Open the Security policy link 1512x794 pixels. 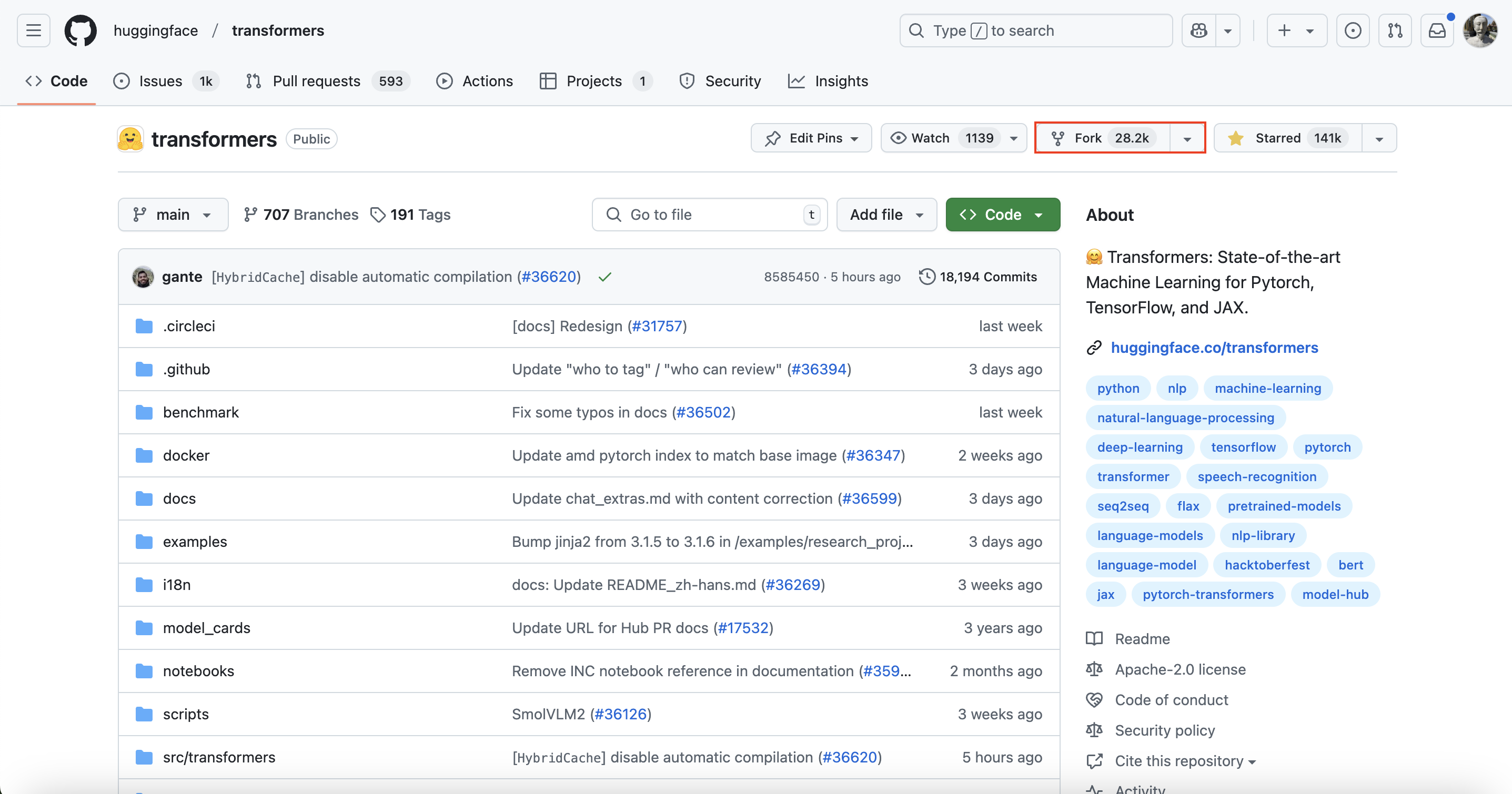(1165, 730)
